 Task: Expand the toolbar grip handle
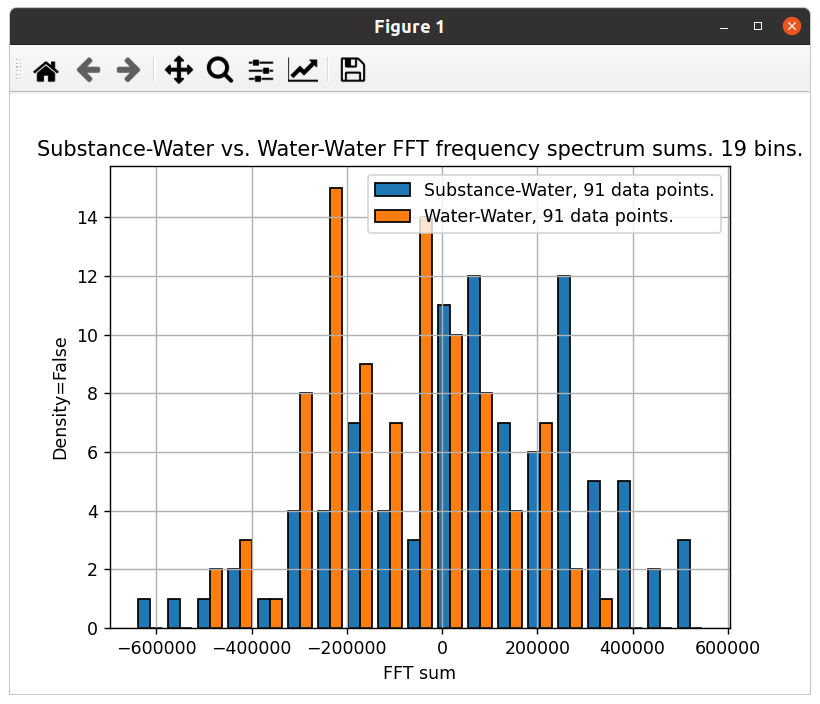coord(17,70)
